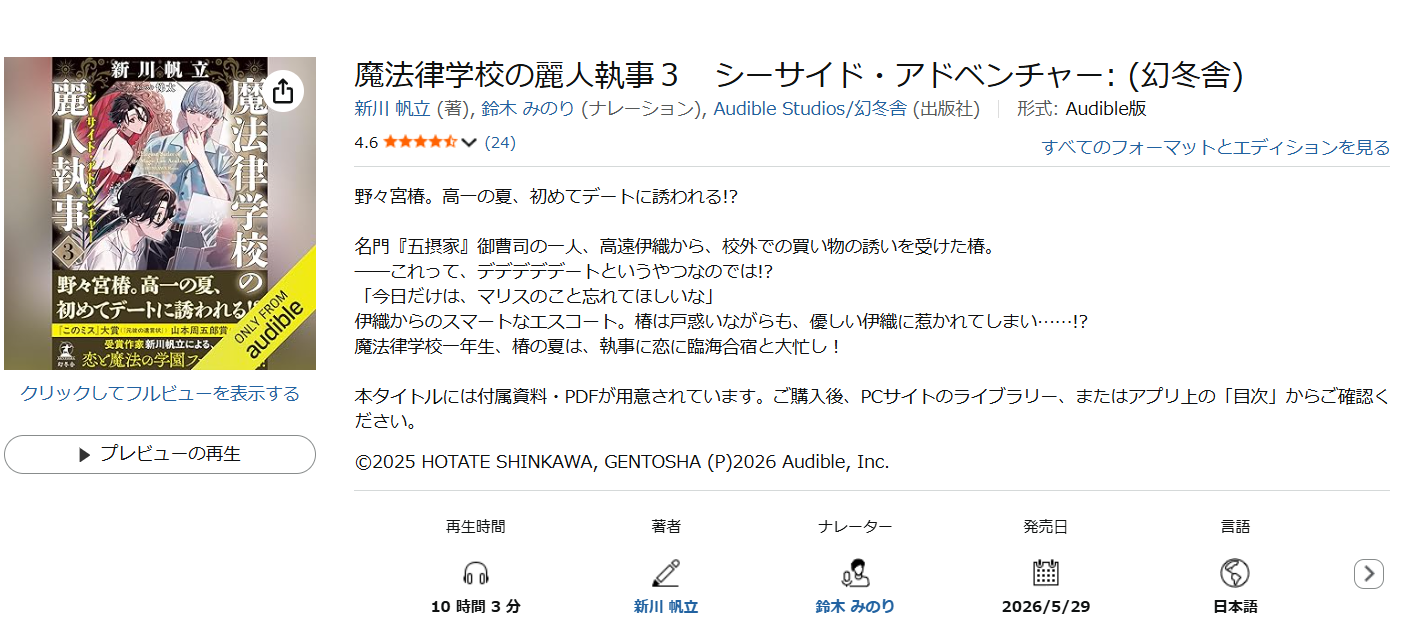Click the star rating icons
This screenshot has height=625, width=1415.
coord(420,142)
